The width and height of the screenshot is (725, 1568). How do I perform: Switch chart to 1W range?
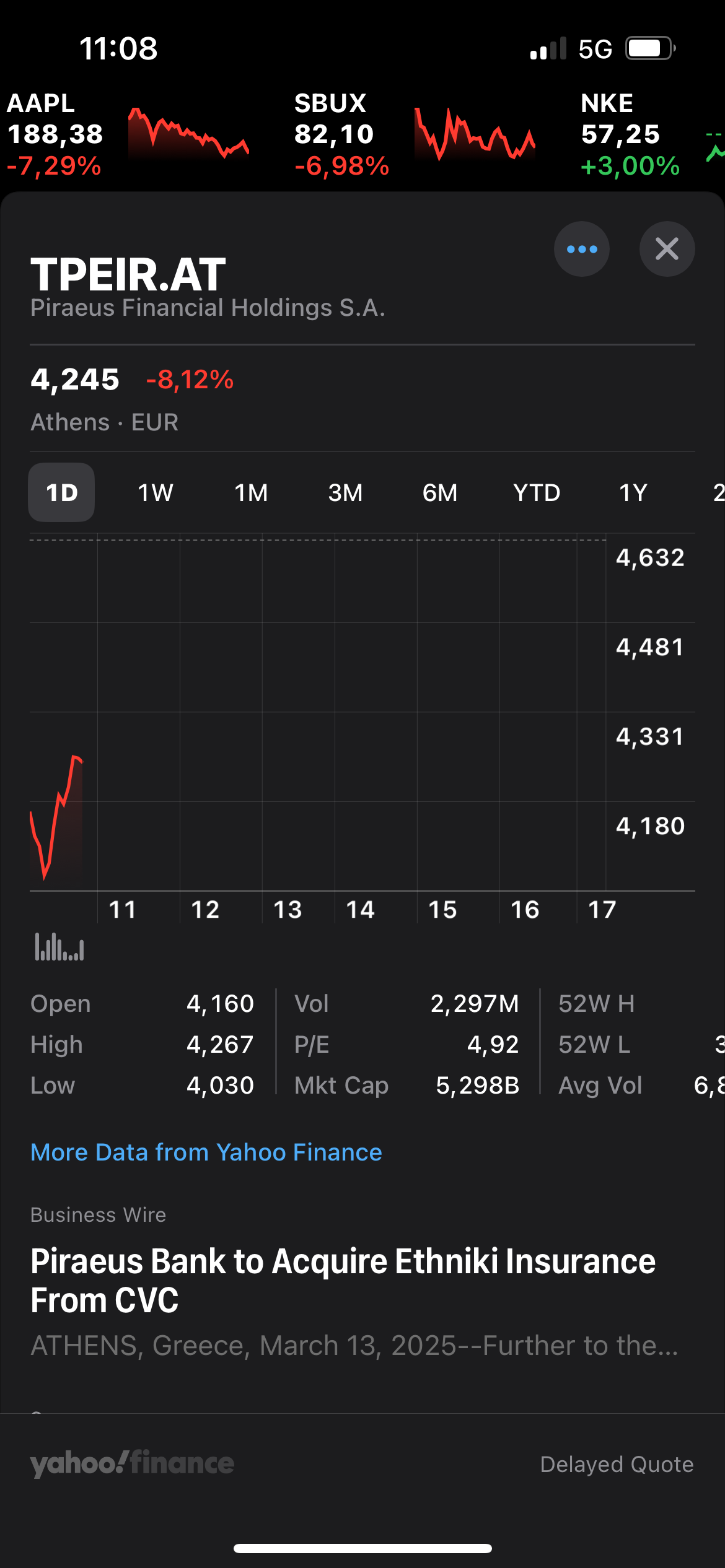point(156,492)
